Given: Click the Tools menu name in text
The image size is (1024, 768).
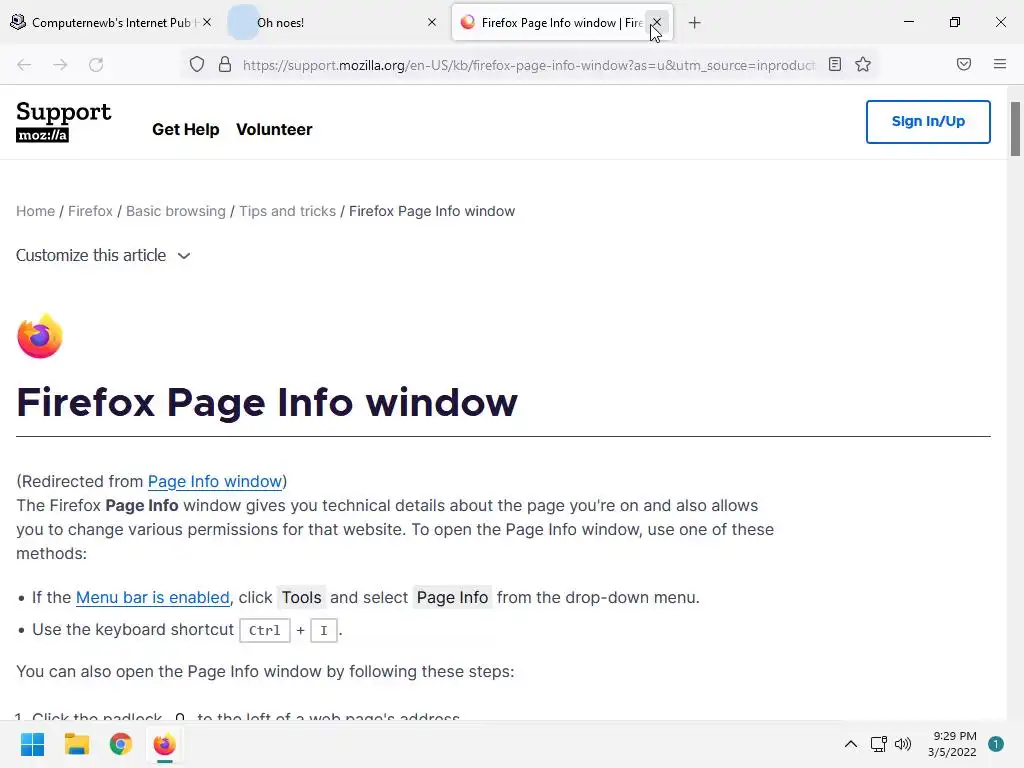Looking at the screenshot, I should pos(302,598).
